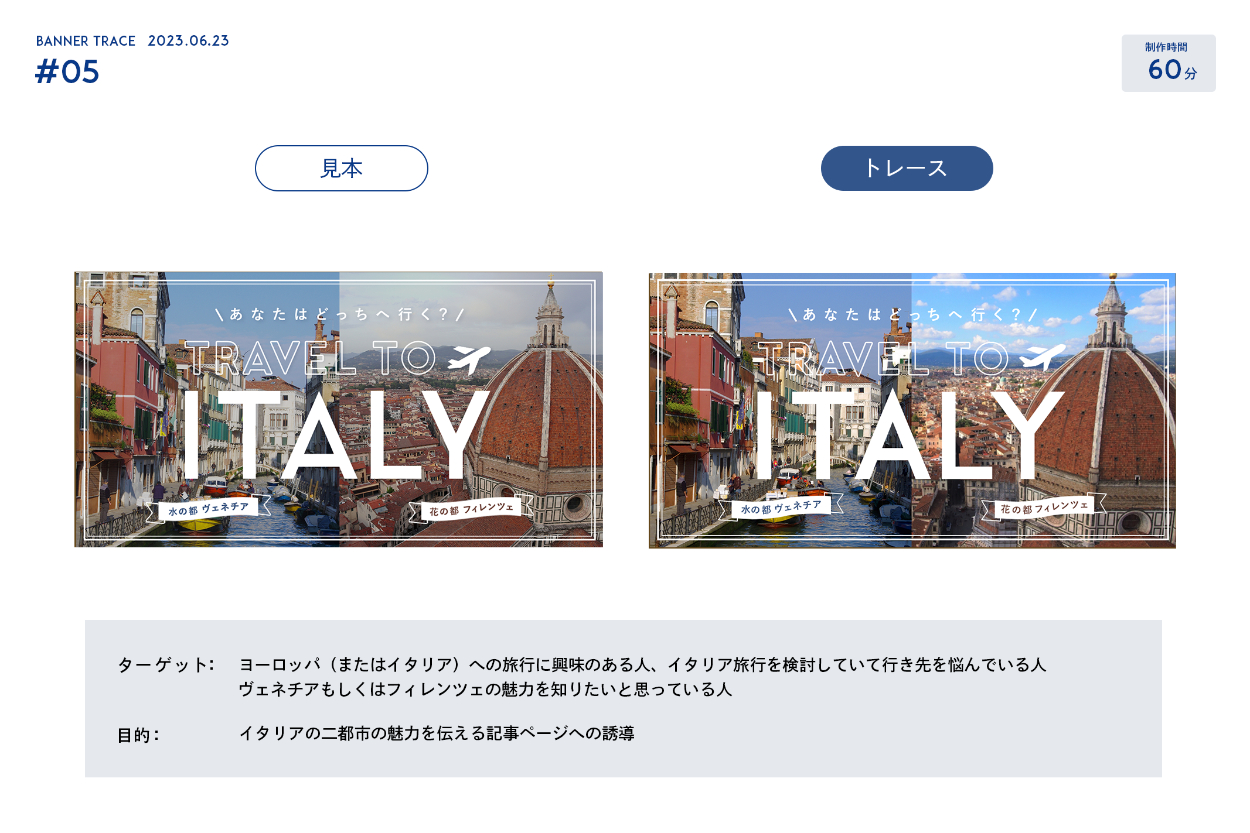1250x833 pixels.
Task: Click the airplane icon in the right trace banner
Action: pos(1042,358)
